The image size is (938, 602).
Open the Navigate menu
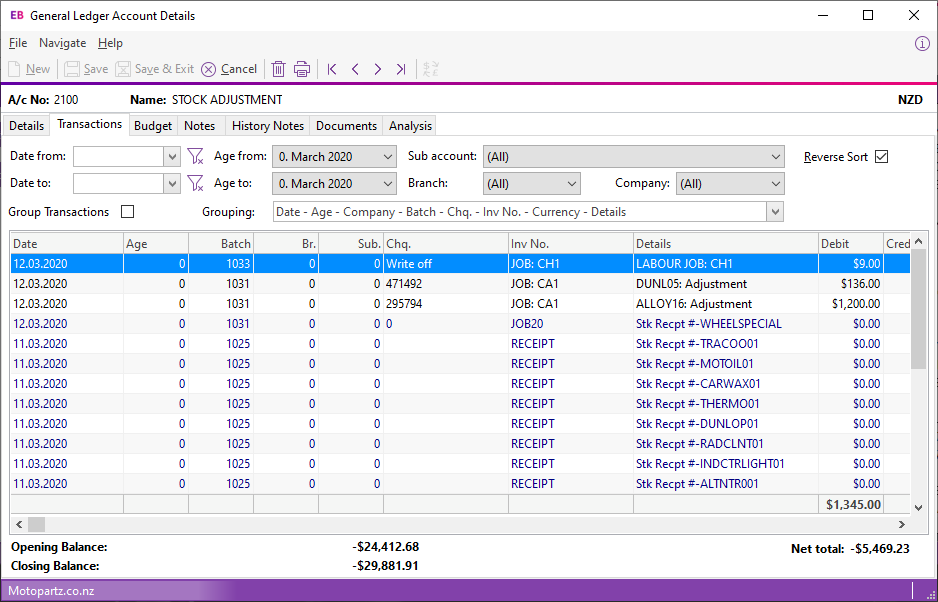[x=62, y=43]
